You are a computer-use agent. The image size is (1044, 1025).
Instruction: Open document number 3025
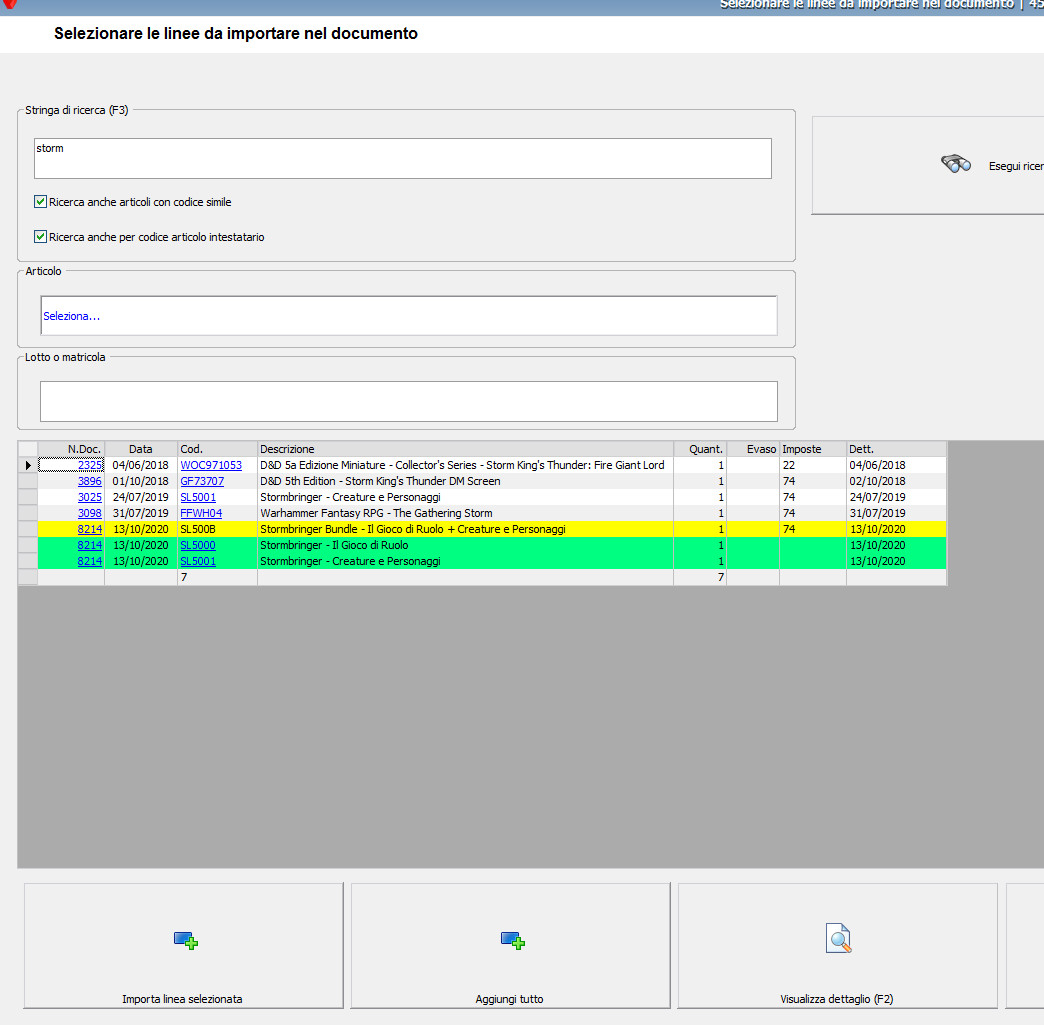(x=90, y=497)
